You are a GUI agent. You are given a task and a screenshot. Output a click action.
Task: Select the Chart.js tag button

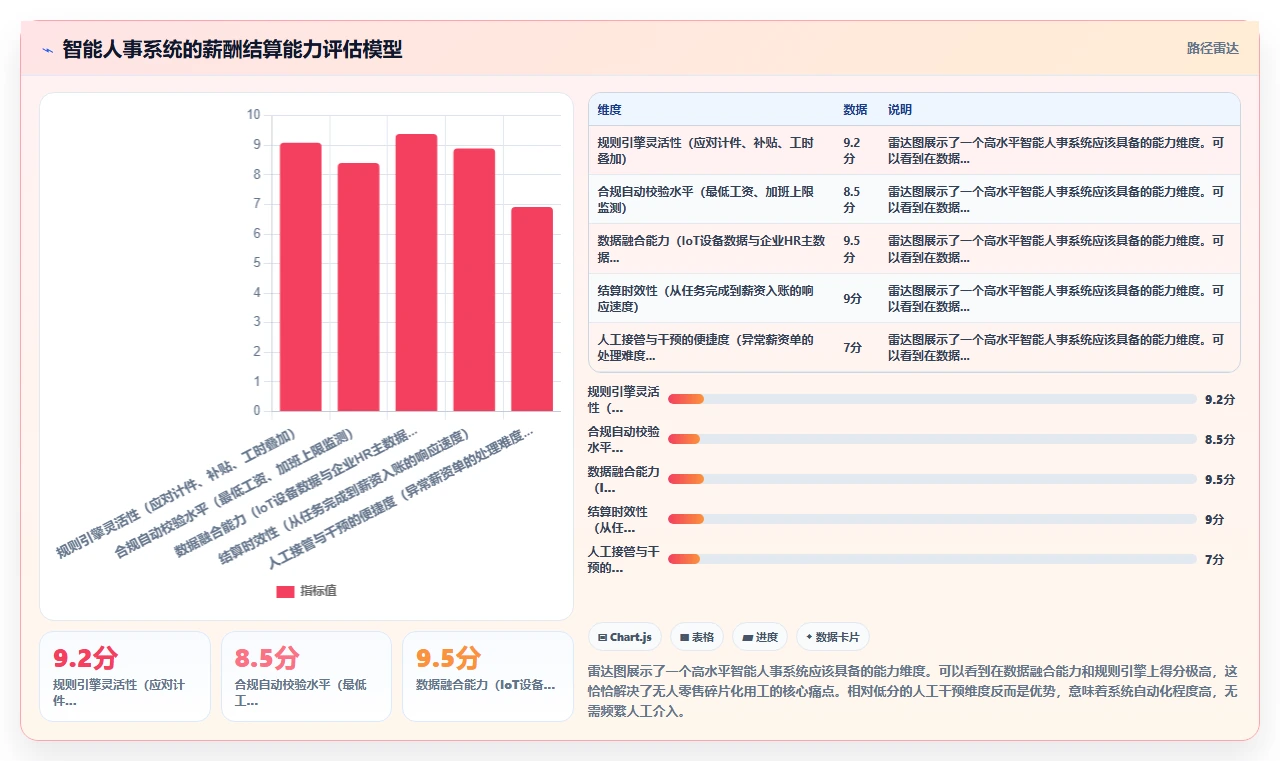(625, 637)
